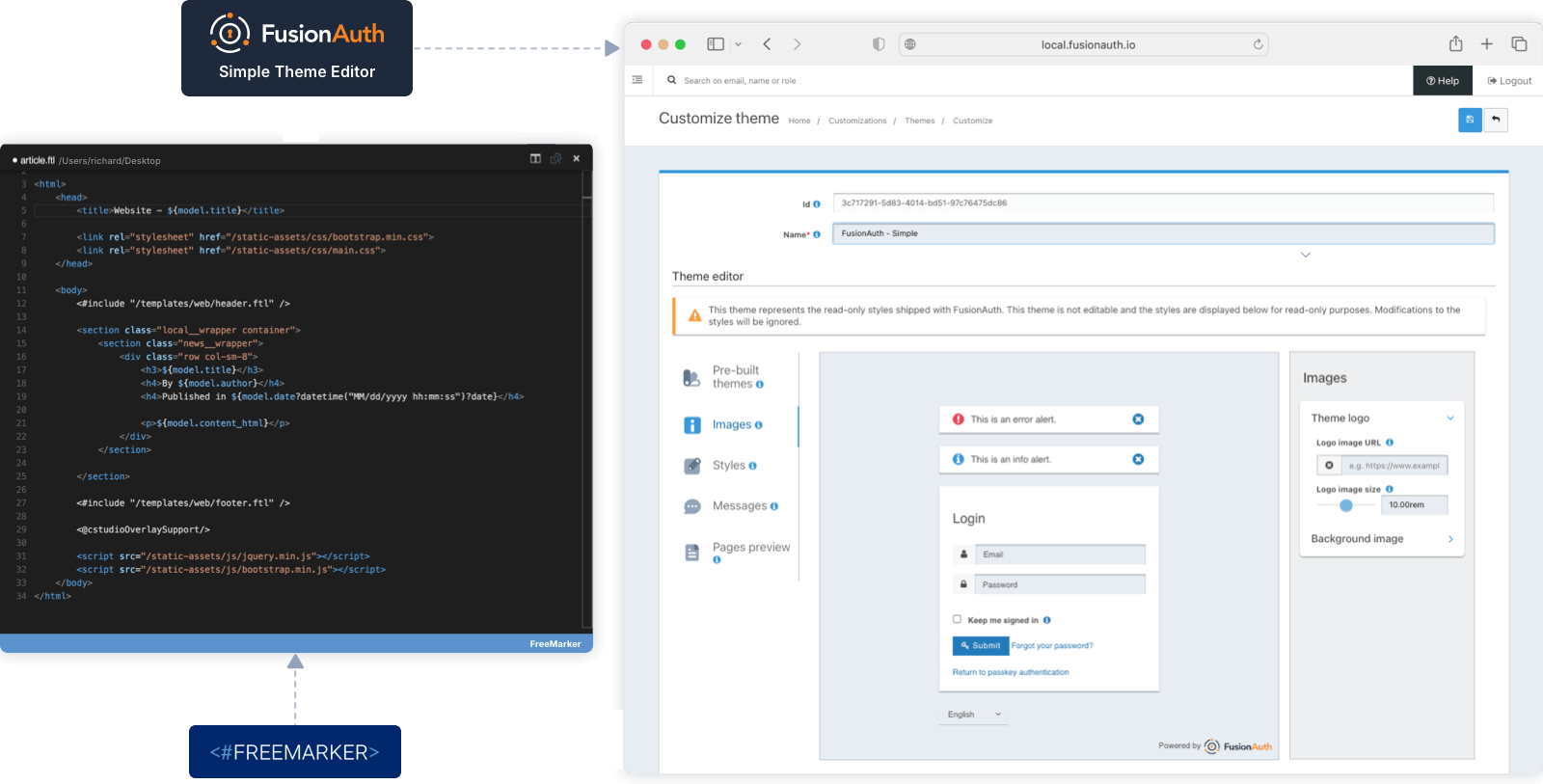
Task: Click the Email login field
Action: pos(1060,554)
